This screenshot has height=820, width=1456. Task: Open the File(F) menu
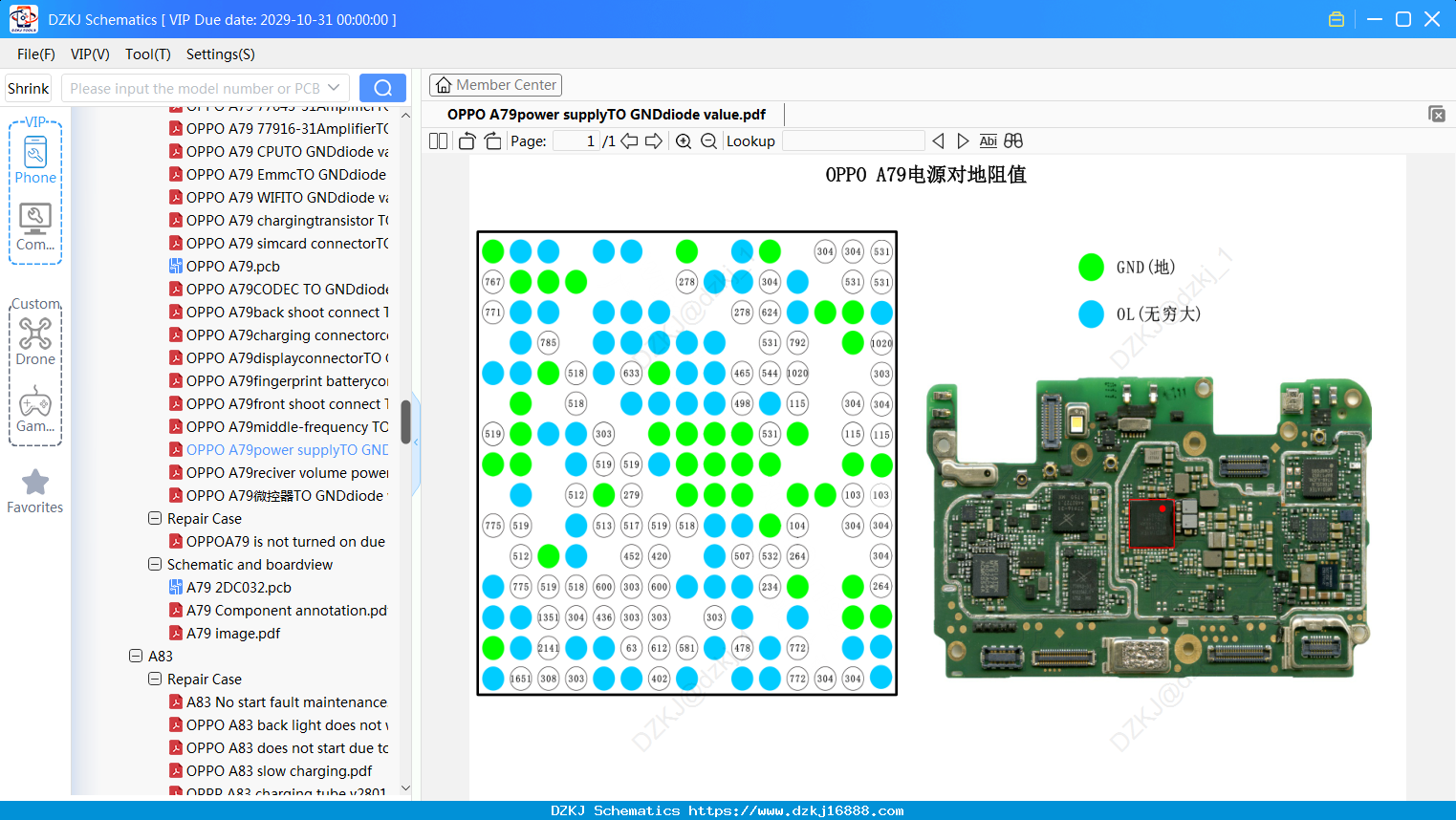click(x=36, y=54)
